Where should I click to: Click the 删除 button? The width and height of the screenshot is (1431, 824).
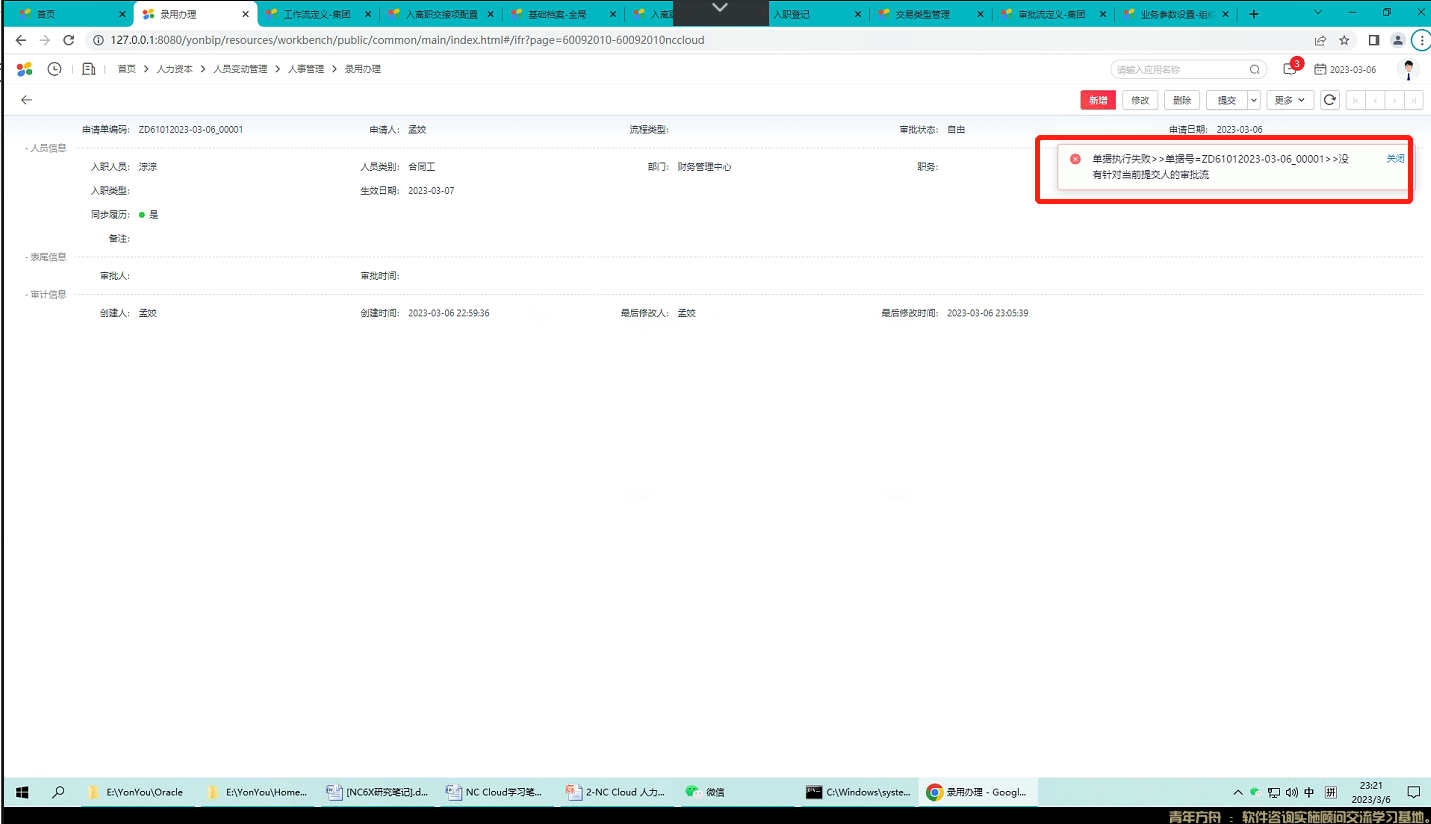[1182, 100]
